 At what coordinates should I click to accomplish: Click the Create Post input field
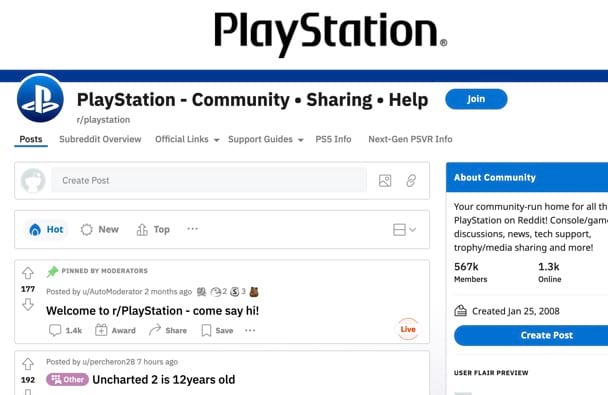pos(209,180)
